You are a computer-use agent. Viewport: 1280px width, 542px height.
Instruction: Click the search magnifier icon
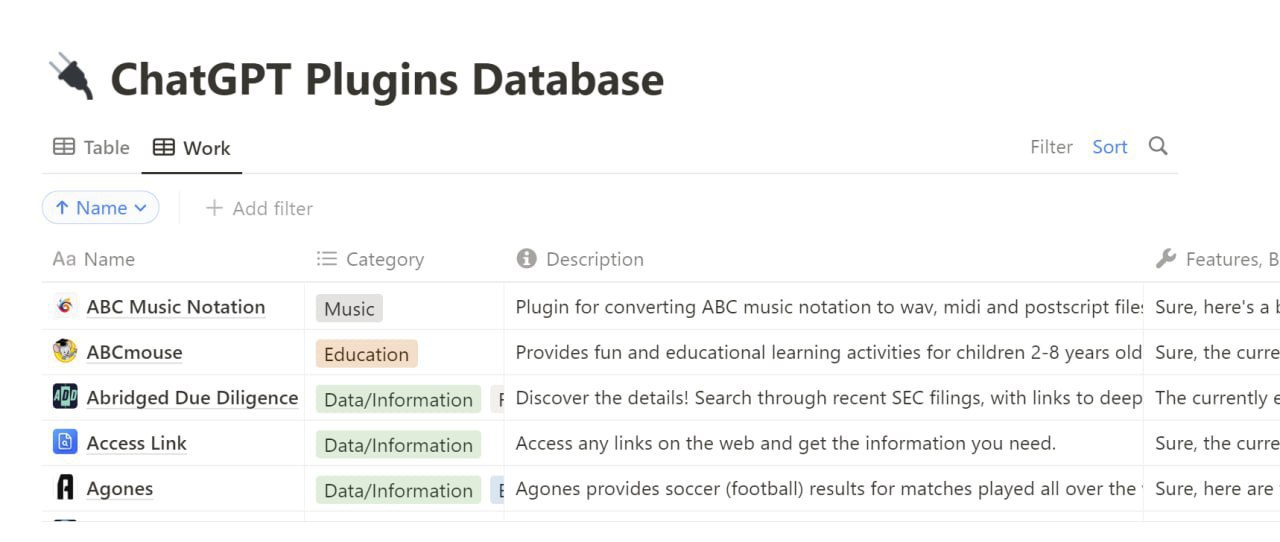coord(1158,146)
